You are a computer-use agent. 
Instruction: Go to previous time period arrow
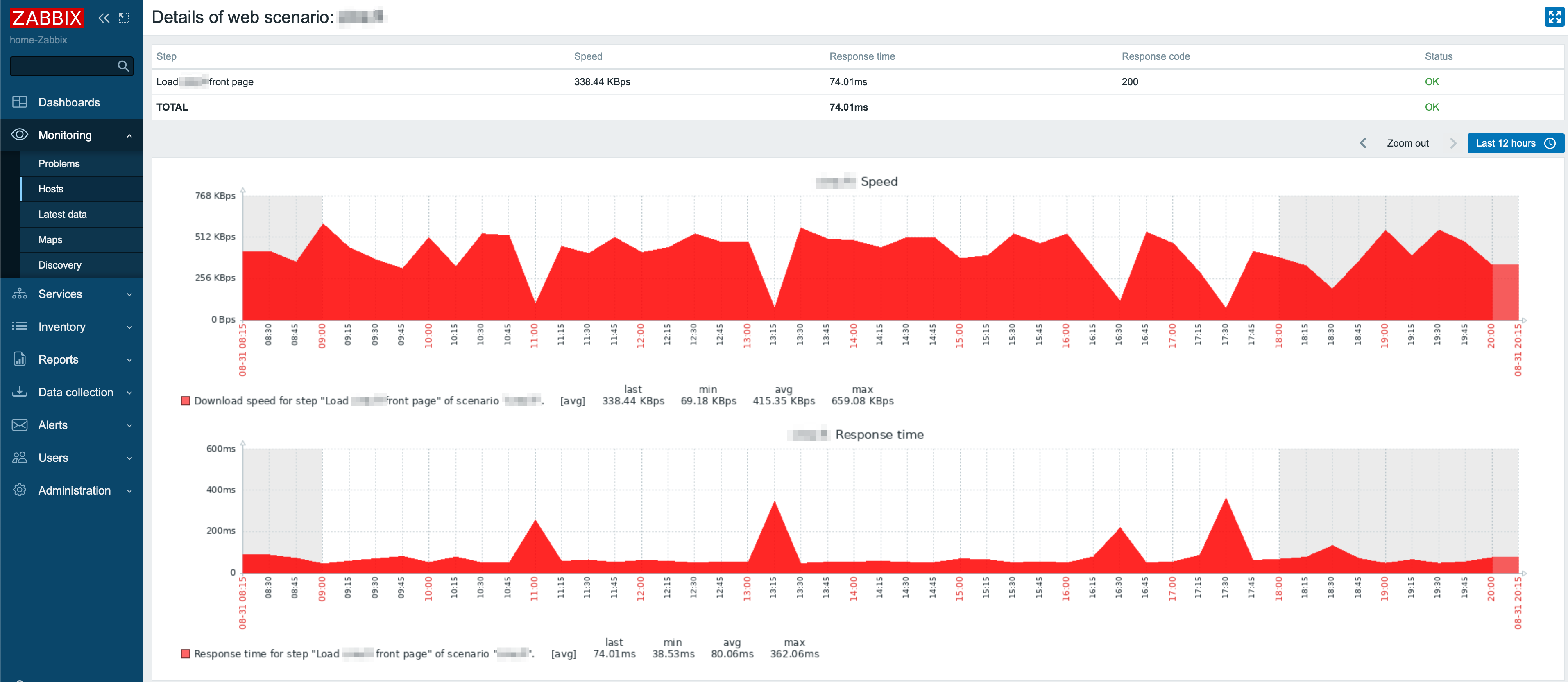tap(1363, 143)
